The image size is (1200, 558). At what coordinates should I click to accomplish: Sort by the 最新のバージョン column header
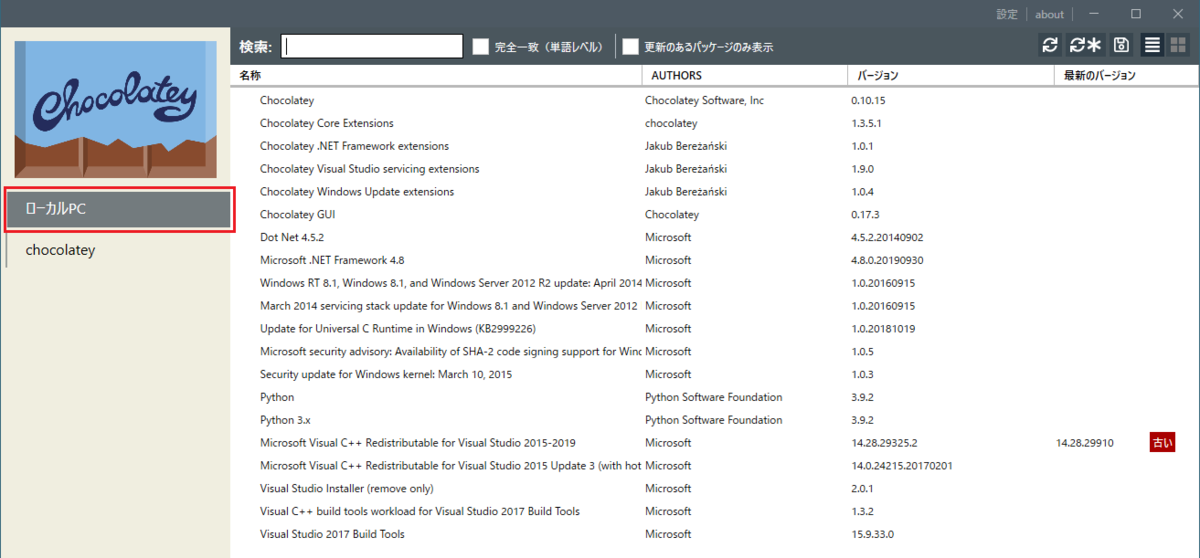click(1126, 75)
